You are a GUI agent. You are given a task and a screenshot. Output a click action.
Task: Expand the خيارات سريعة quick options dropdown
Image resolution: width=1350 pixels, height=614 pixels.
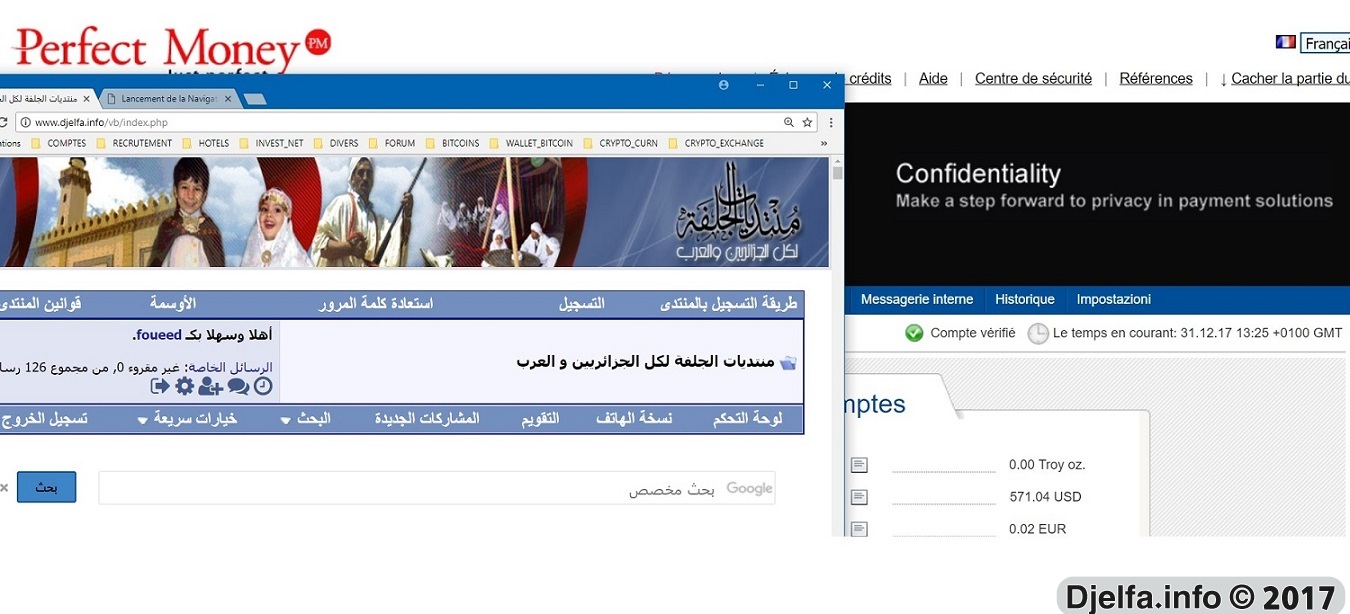point(187,419)
